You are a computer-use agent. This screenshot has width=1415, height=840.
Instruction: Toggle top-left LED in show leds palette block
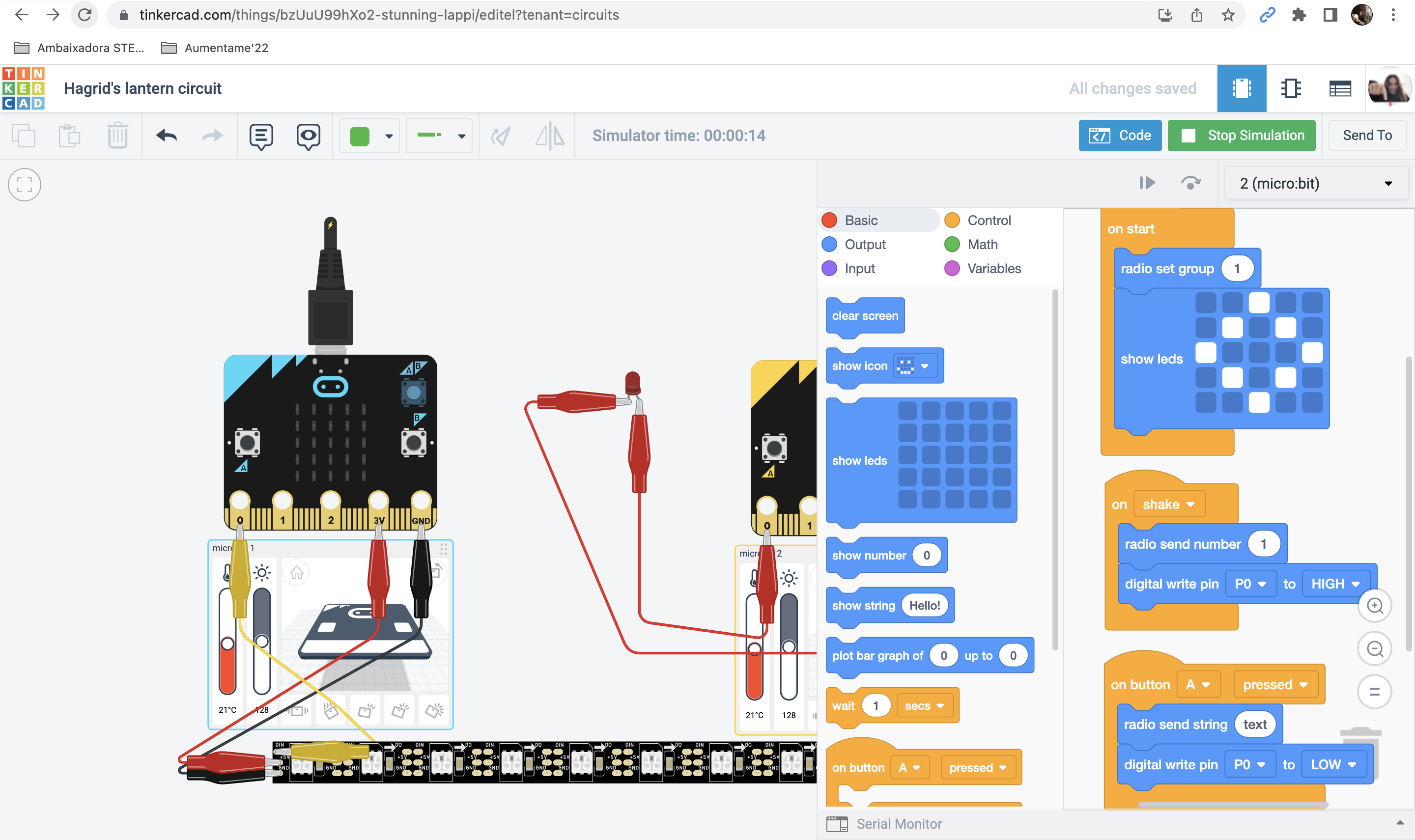[x=907, y=410]
